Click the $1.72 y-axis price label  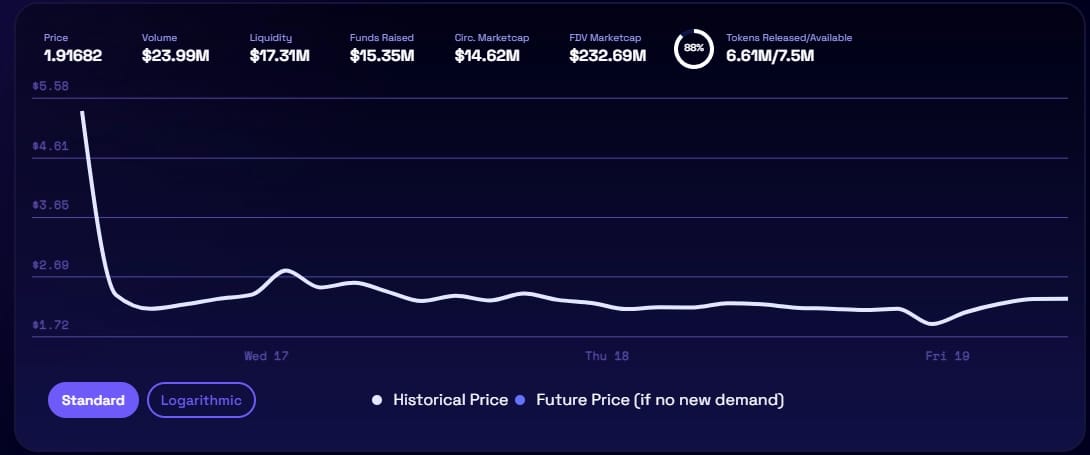[x=50, y=326]
